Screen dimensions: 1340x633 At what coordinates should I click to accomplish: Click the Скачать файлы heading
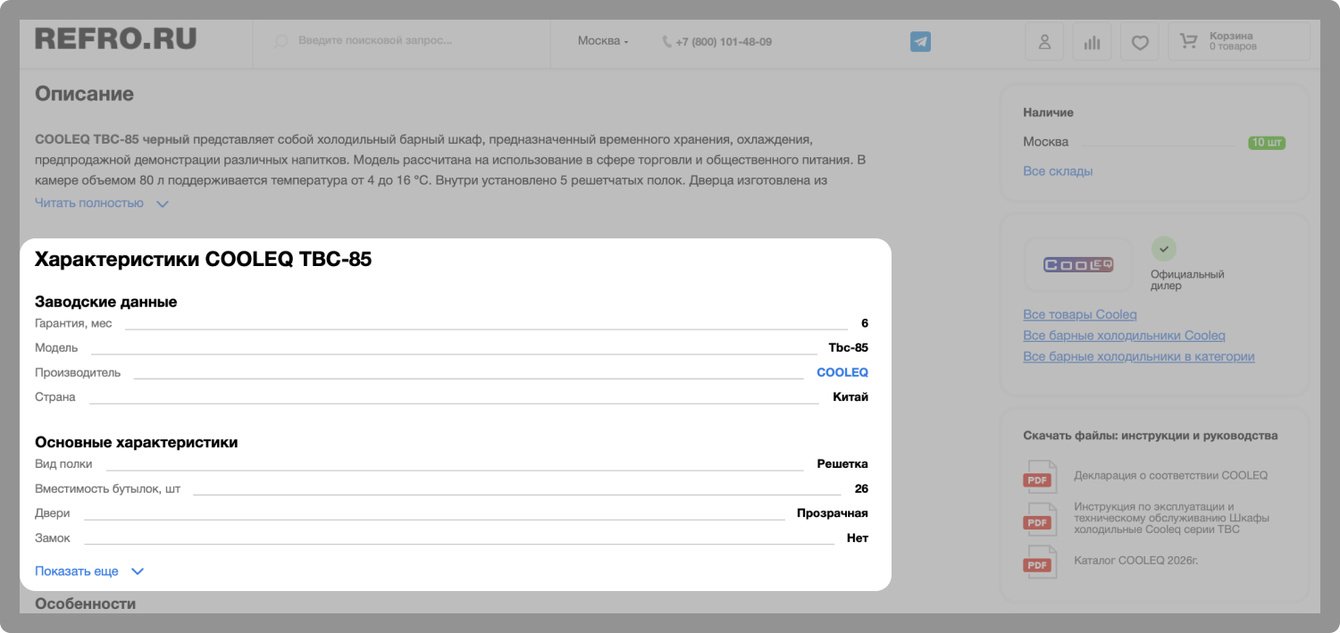click(x=1150, y=435)
